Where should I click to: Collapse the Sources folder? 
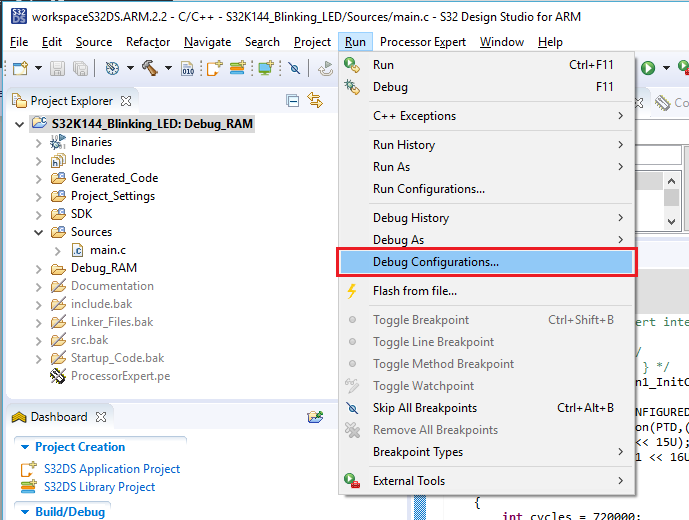point(39,233)
